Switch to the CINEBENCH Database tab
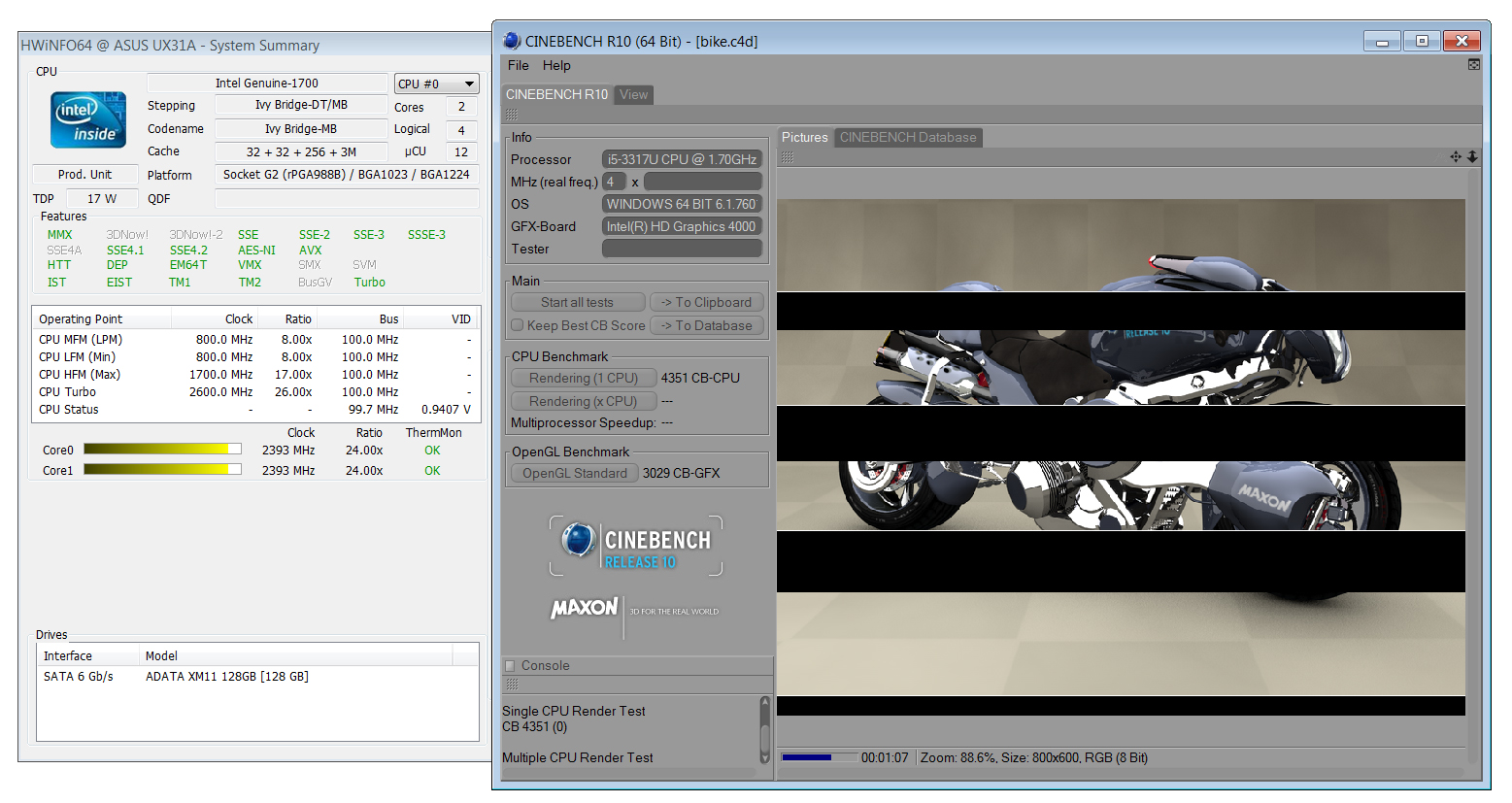1512x803 pixels. (x=907, y=138)
